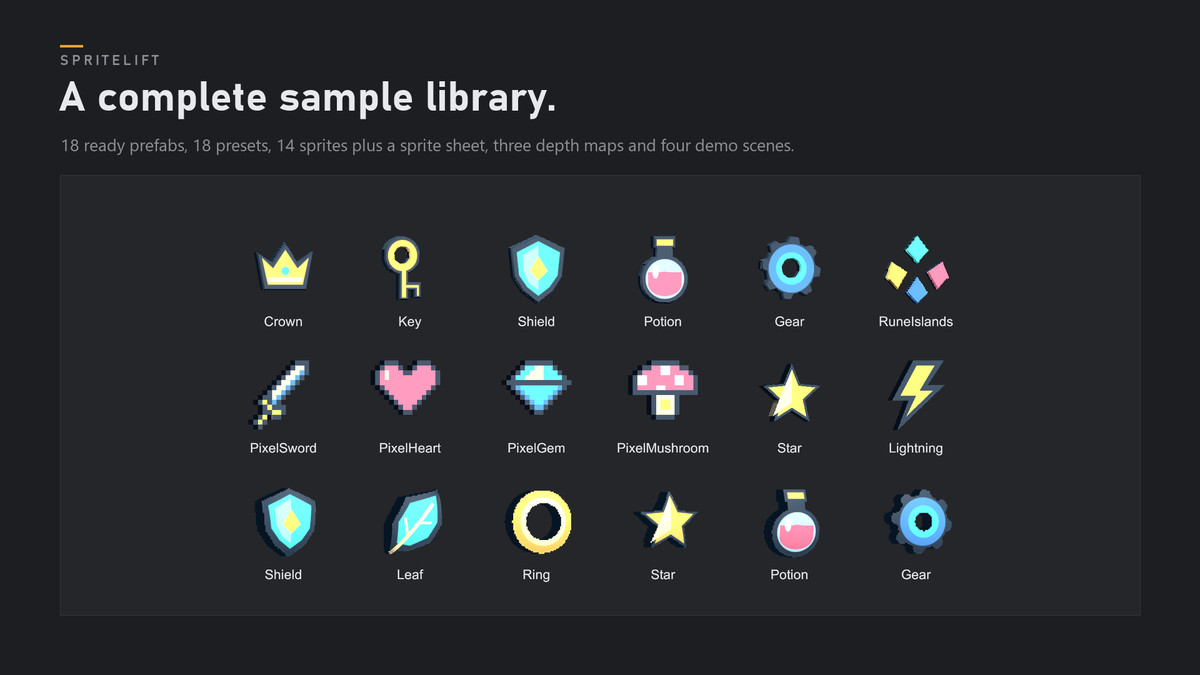The height and width of the screenshot is (675, 1200).
Task: Pick the Shield sprite between Key and Potion
Action: (x=536, y=270)
